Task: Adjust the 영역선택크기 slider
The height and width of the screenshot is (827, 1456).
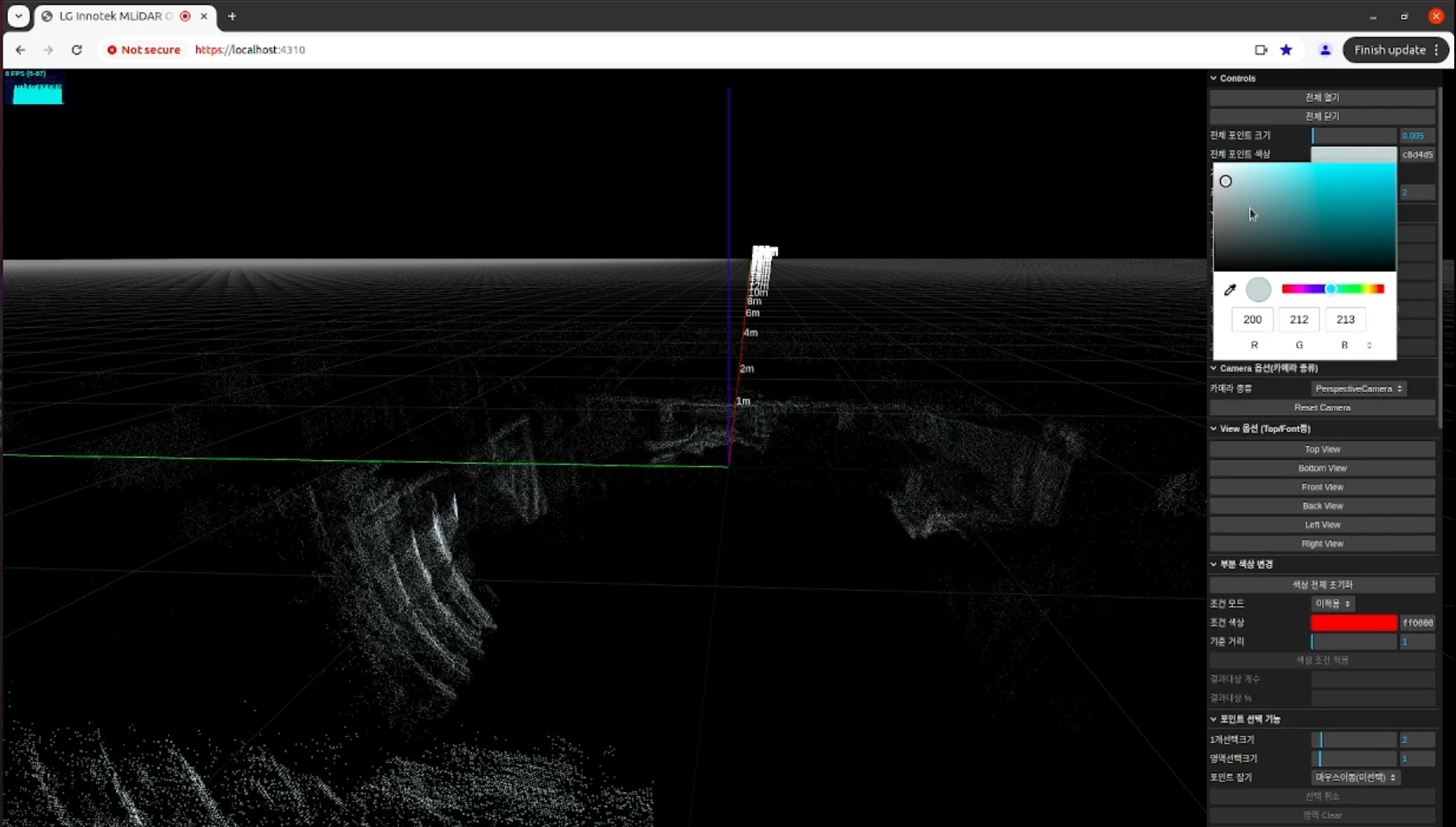Action: [x=1354, y=759]
